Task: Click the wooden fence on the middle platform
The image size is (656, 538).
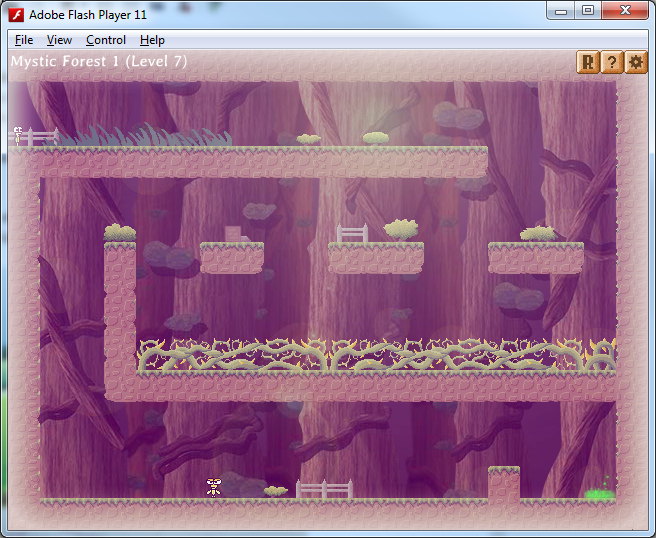Action: pos(352,233)
